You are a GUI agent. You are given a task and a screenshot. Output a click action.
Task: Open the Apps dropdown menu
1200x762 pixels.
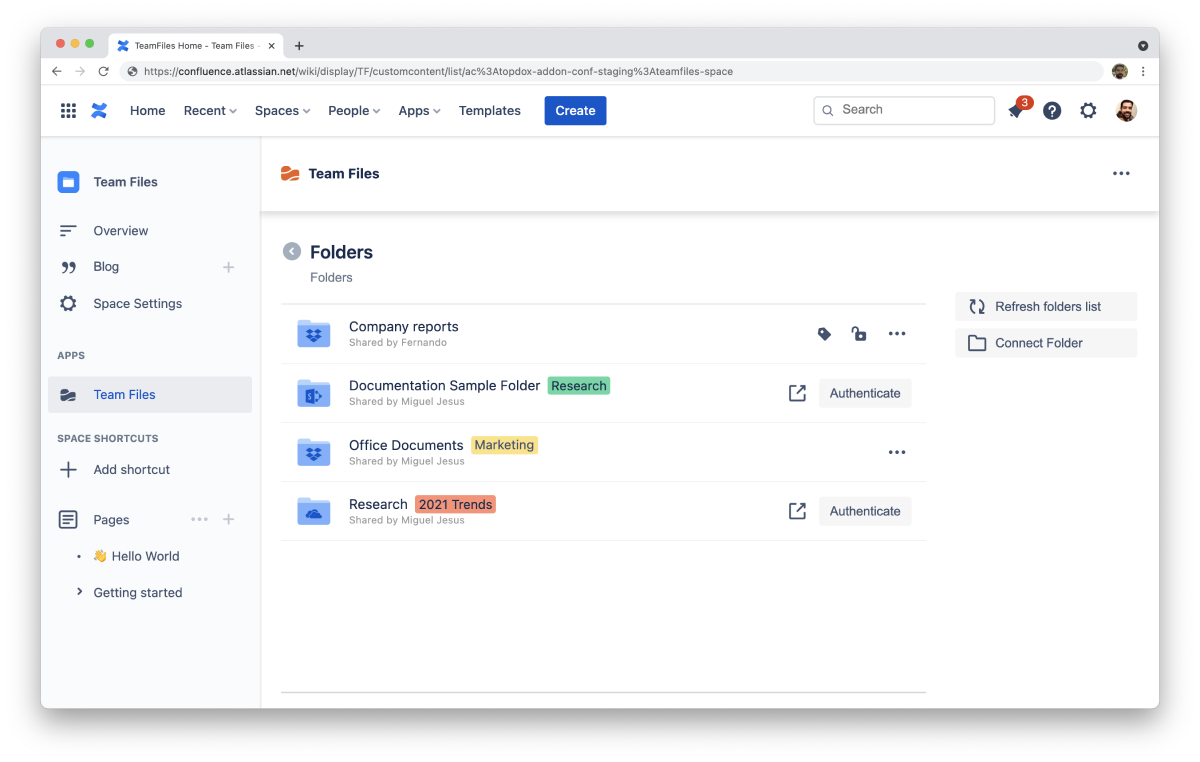coord(419,111)
